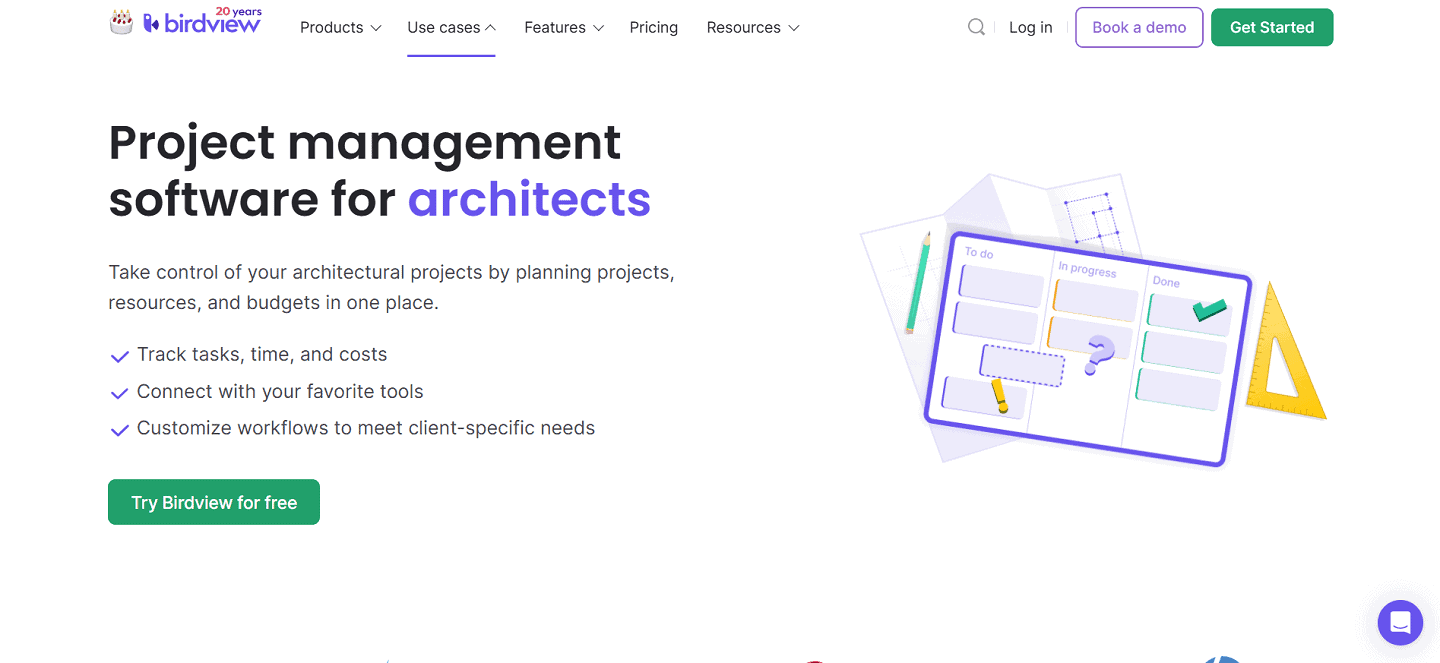Click the Get Started button

pos(1272,27)
